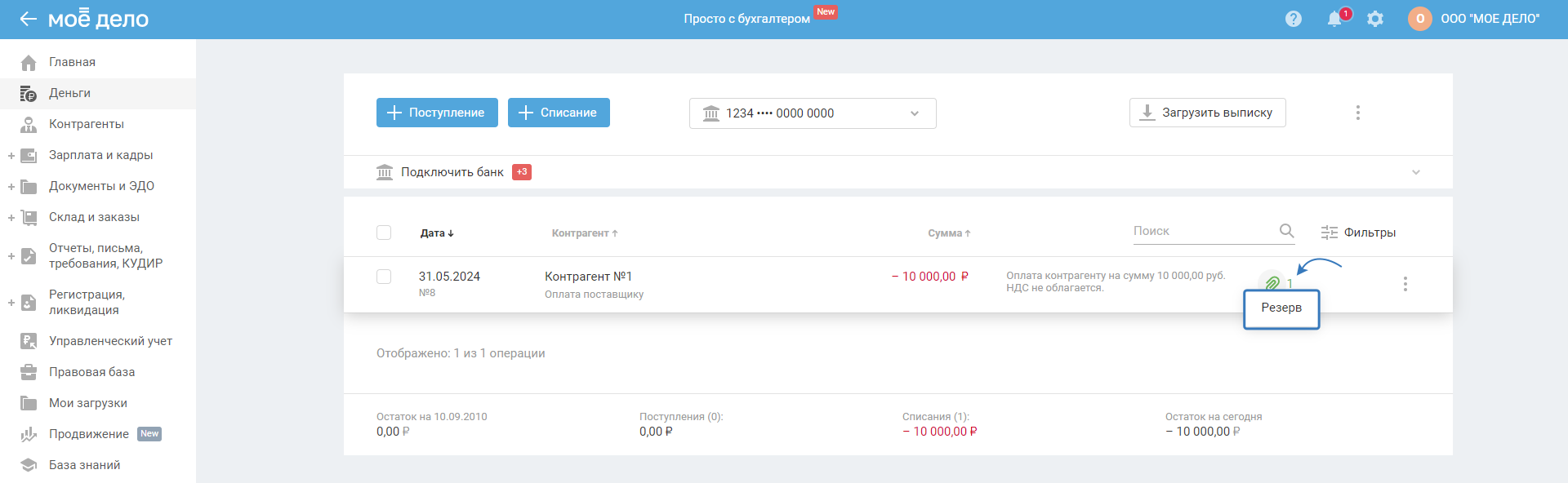Viewport: 1568px width, 483px height.
Task: Open the notifications bell
Action: pyautogui.click(x=1334, y=19)
